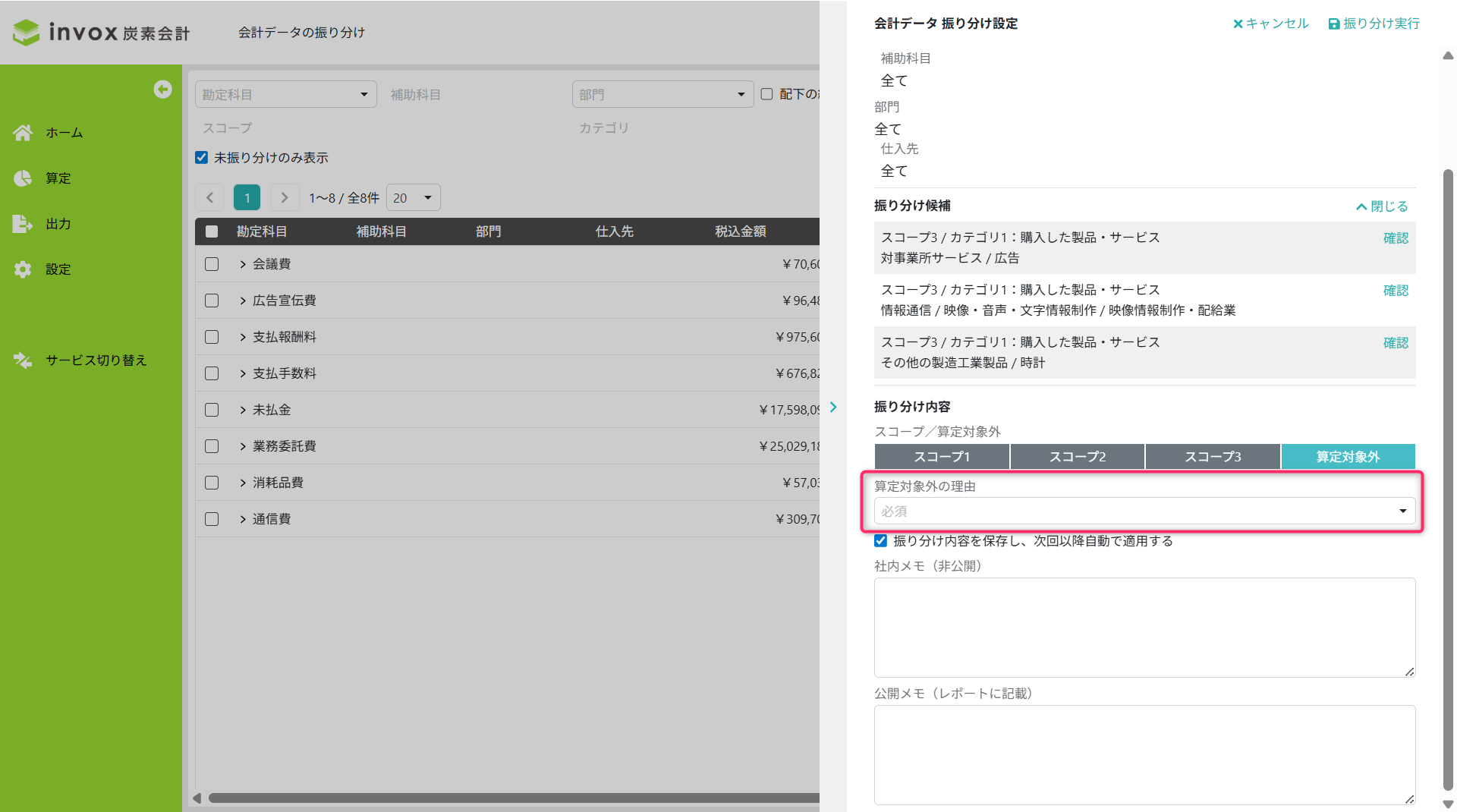Click the 仕入先 column header
This screenshot has width=1457, height=812.
pos(614,231)
